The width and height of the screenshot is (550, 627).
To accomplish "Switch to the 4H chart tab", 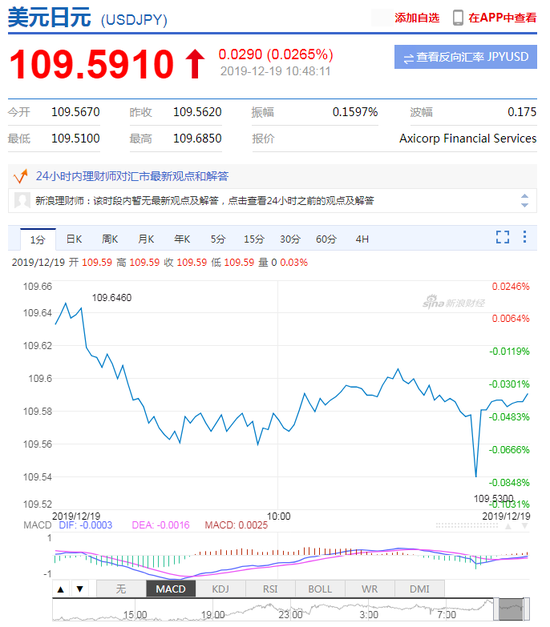I will (x=362, y=239).
